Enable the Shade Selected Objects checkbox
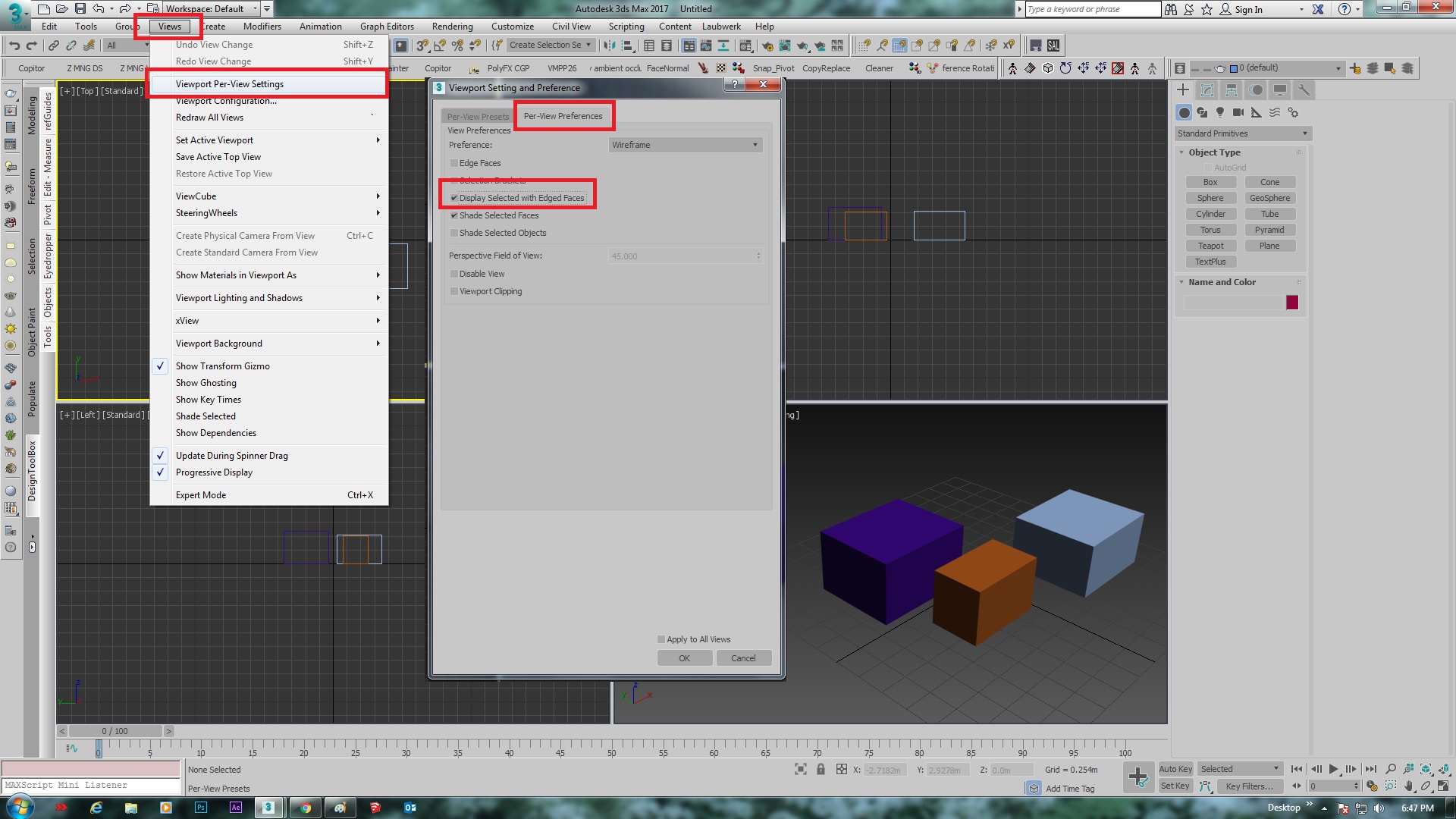Screen dimensions: 1456x819 454,233
